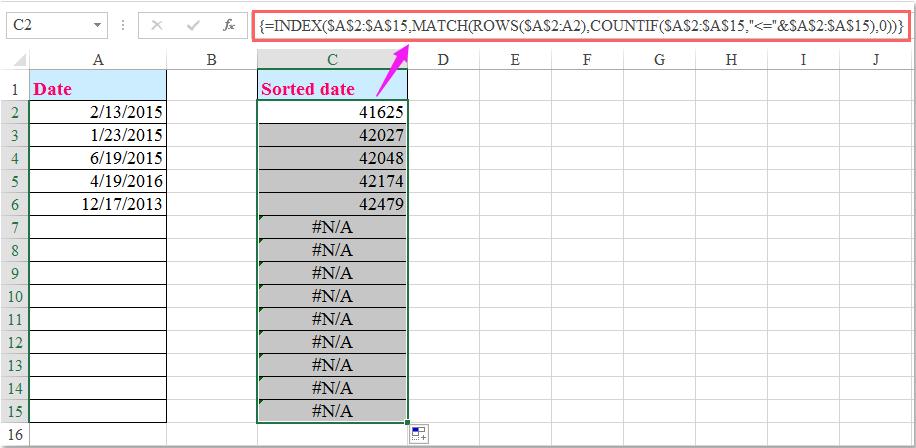Screen dimensions: 916x448
Task: Click the Insert Function fx icon
Action: [x=228, y=25]
